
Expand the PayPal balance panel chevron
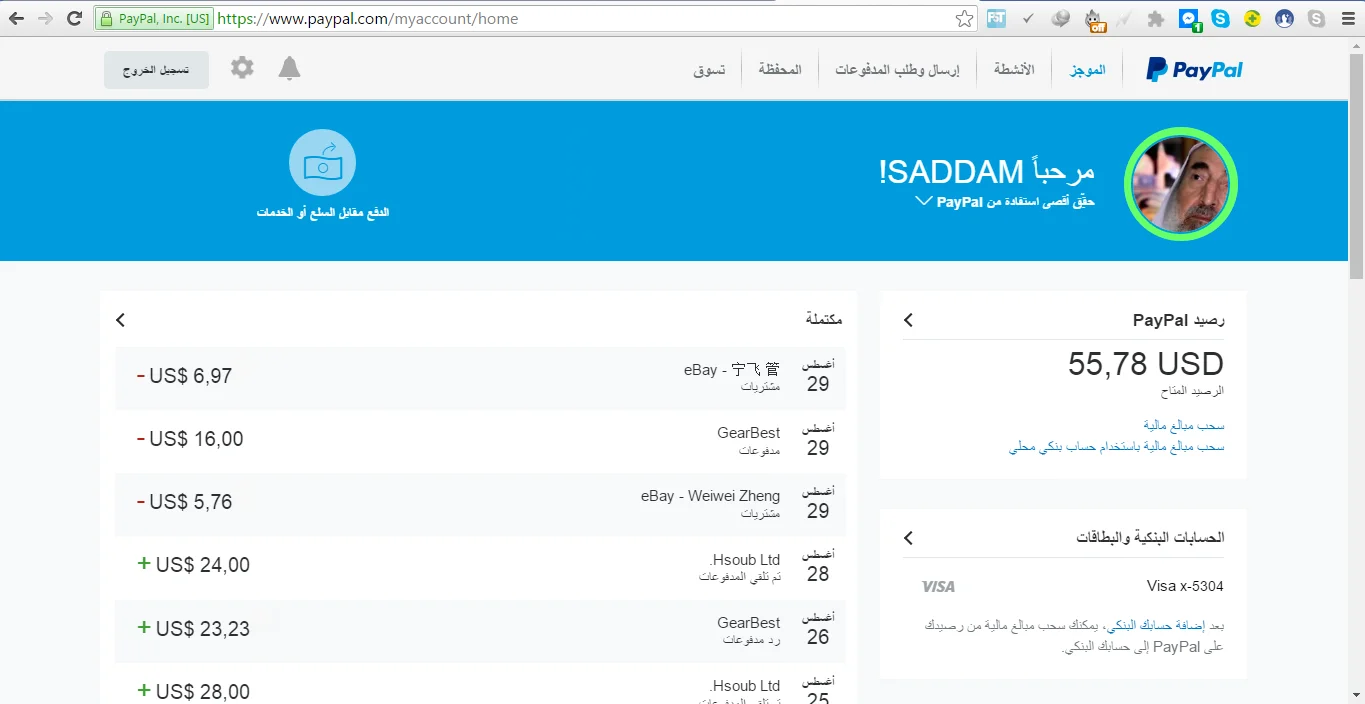pyautogui.click(x=908, y=320)
